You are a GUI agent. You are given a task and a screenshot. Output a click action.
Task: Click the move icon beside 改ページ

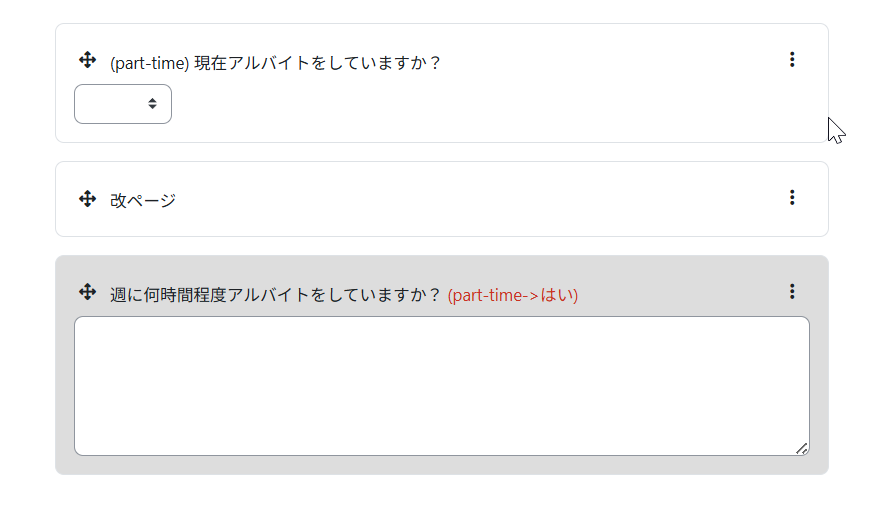[x=87, y=198]
